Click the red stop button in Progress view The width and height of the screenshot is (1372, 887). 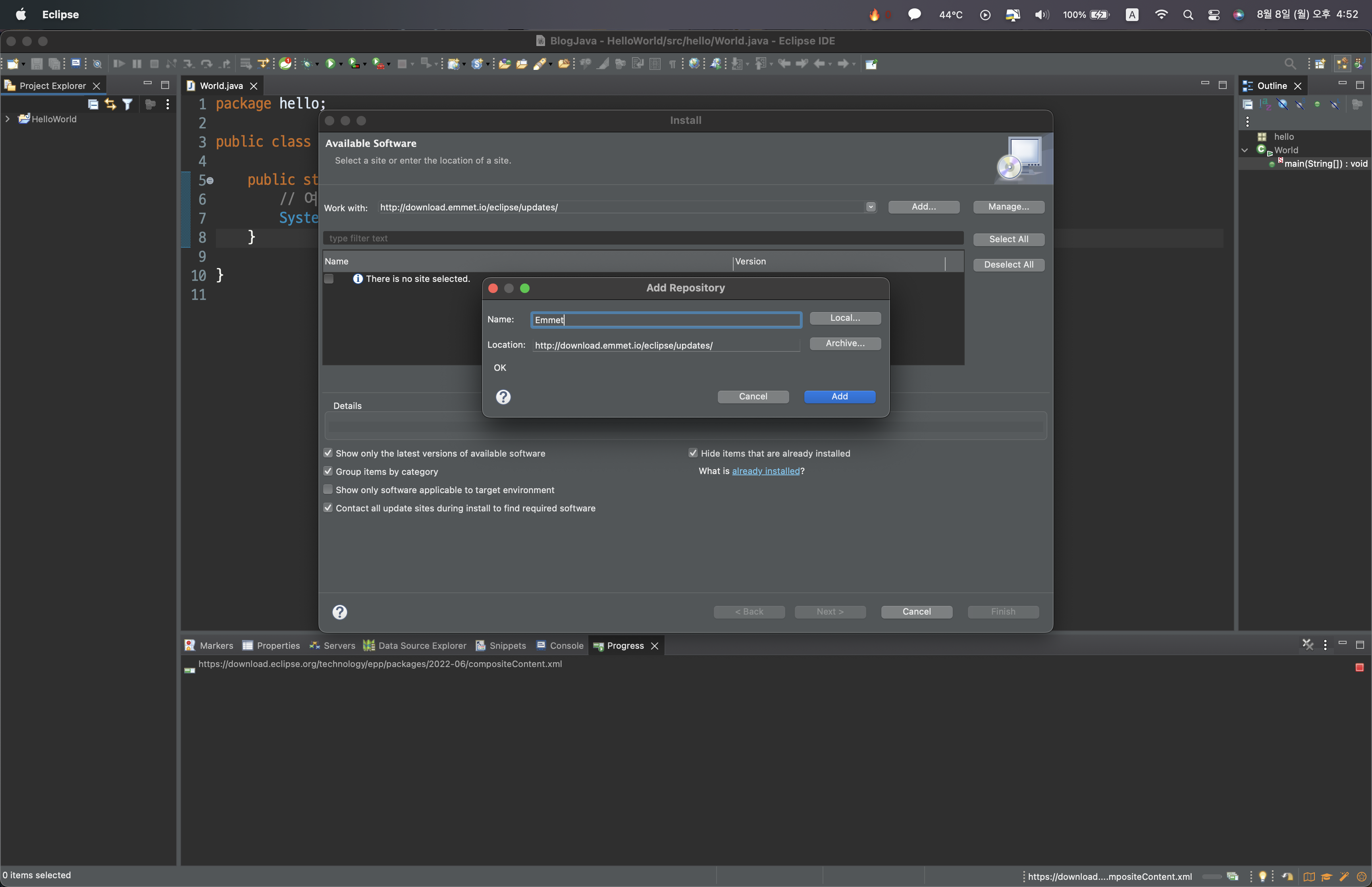pos(1359,667)
